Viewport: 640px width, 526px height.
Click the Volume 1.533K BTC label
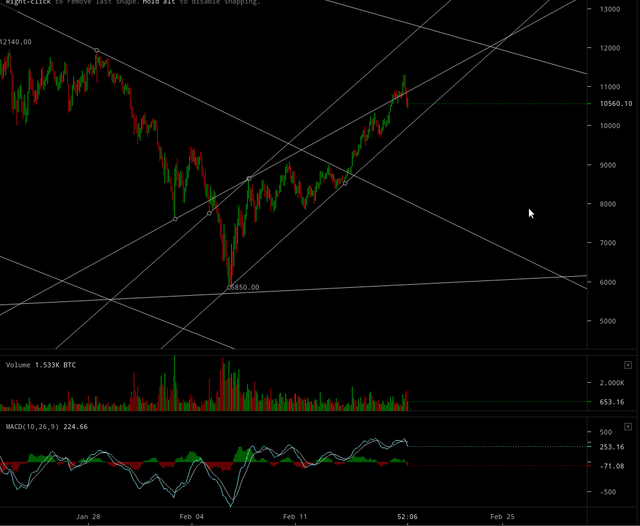pyautogui.click(x=41, y=365)
